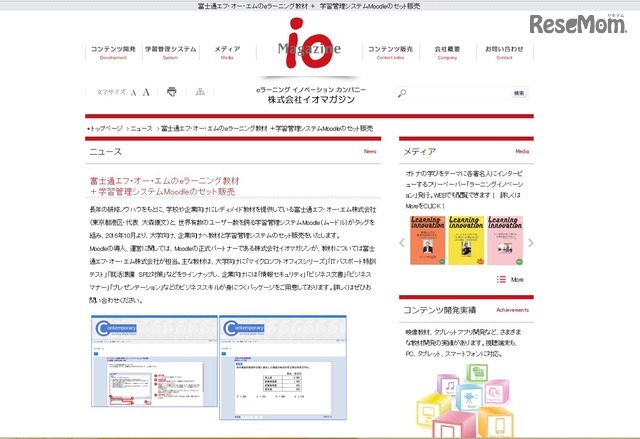Click the メディア sidebar heading
The width and height of the screenshot is (640, 439).
point(420,152)
